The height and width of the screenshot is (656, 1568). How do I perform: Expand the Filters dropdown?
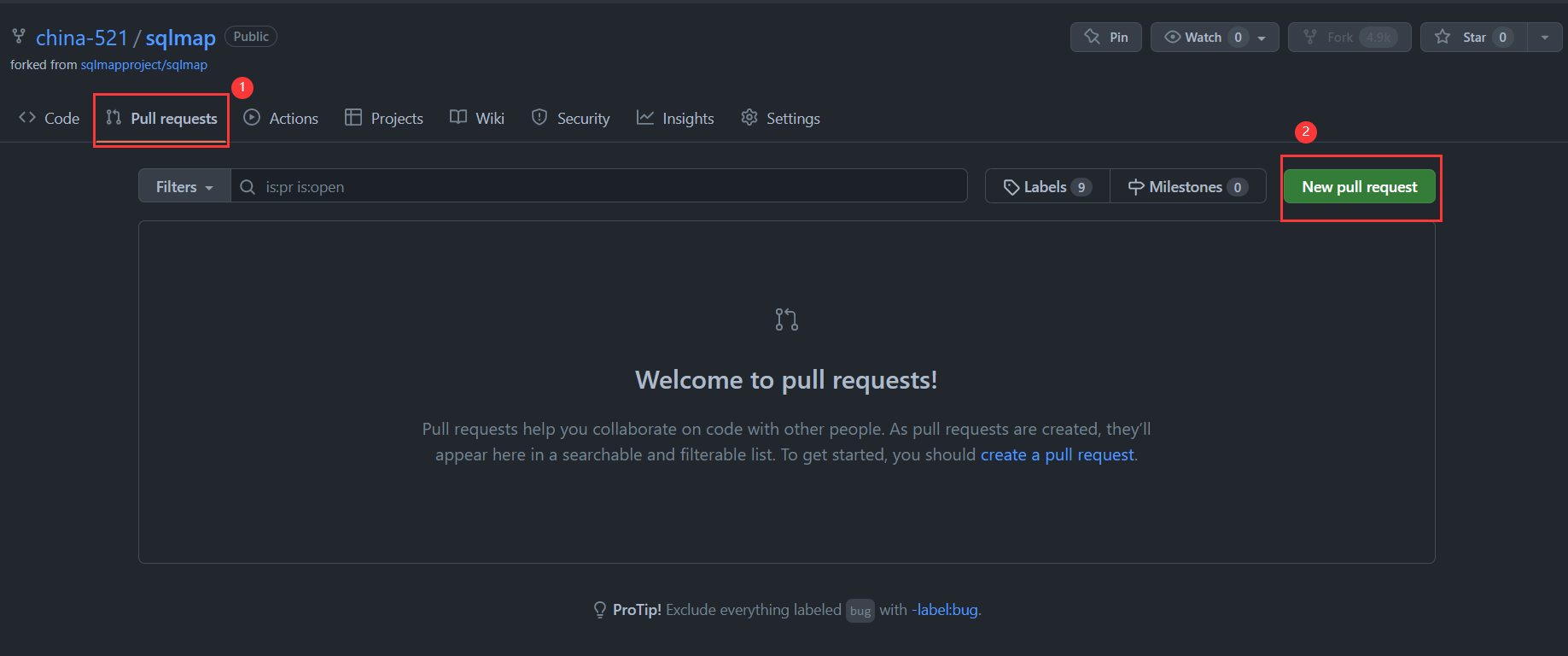coord(184,186)
